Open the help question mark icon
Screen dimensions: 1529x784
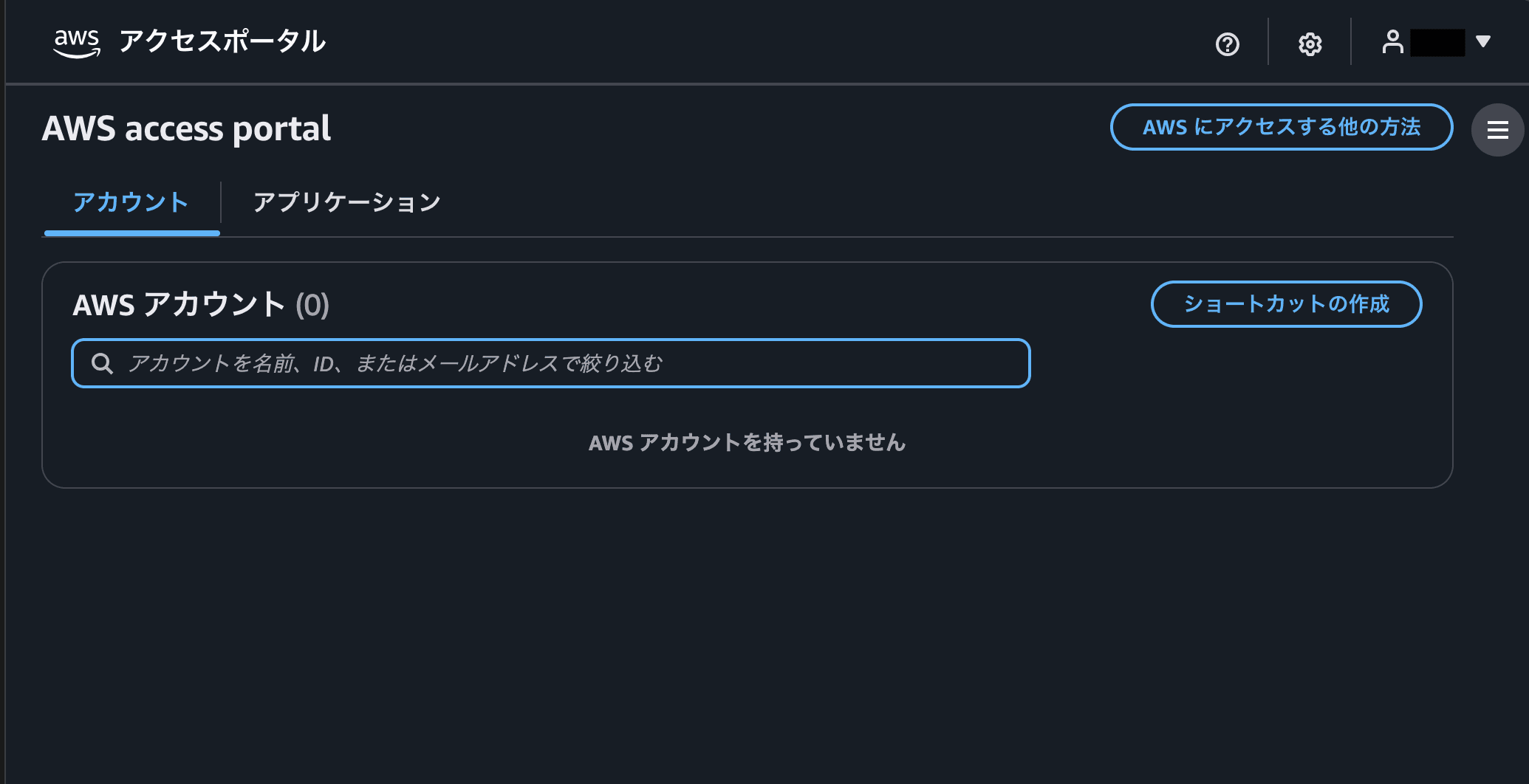1227,44
